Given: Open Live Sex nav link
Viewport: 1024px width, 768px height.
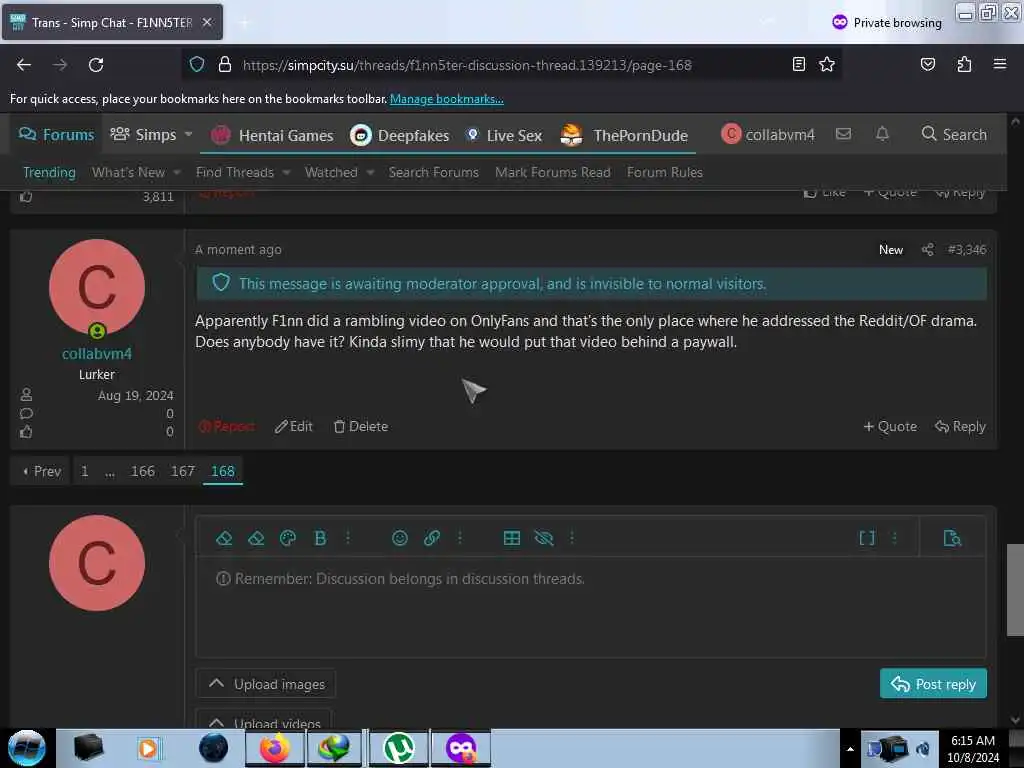Looking at the screenshot, I should tap(504, 135).
